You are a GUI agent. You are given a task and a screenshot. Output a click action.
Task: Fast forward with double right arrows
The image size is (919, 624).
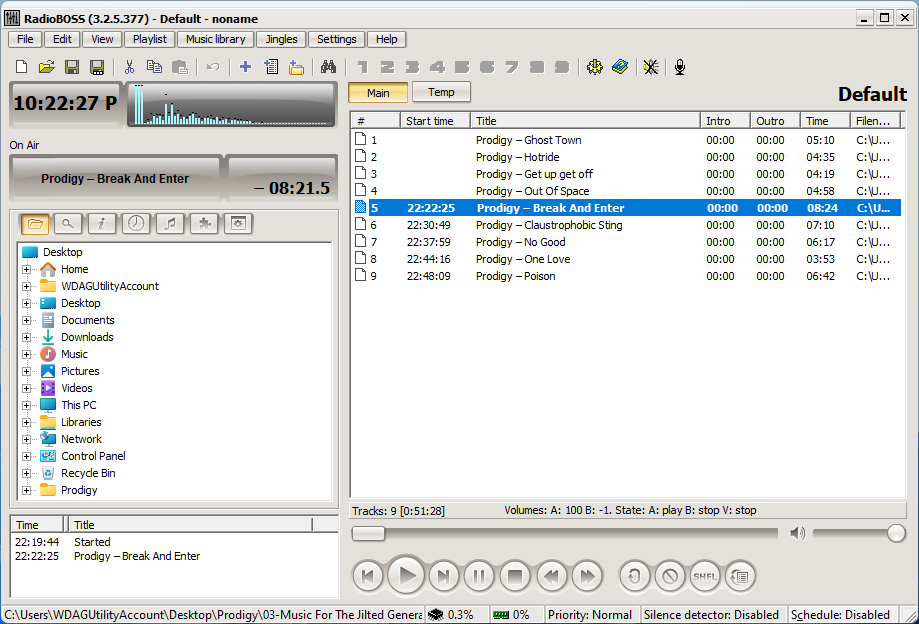(x=587, y=577)
